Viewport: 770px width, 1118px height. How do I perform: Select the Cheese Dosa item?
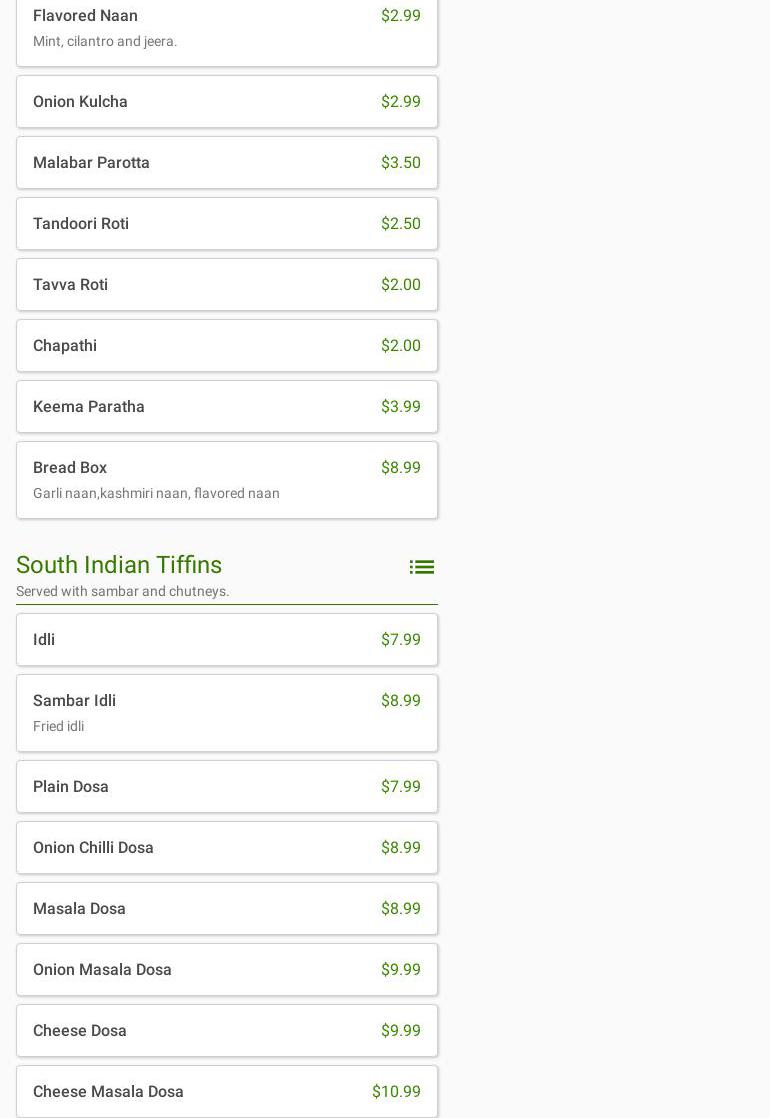tap(226, 1031)
